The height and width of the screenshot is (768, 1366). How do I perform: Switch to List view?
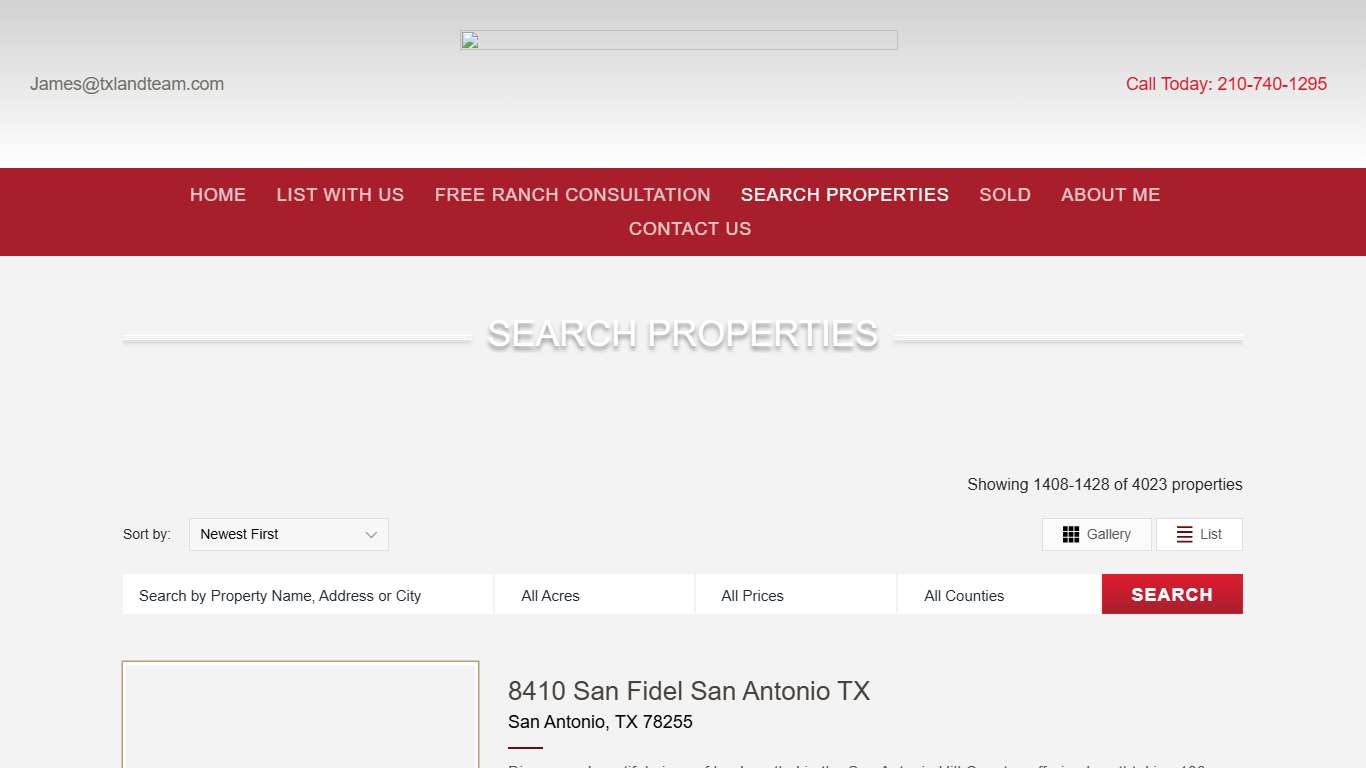[x=1199, y=534]
